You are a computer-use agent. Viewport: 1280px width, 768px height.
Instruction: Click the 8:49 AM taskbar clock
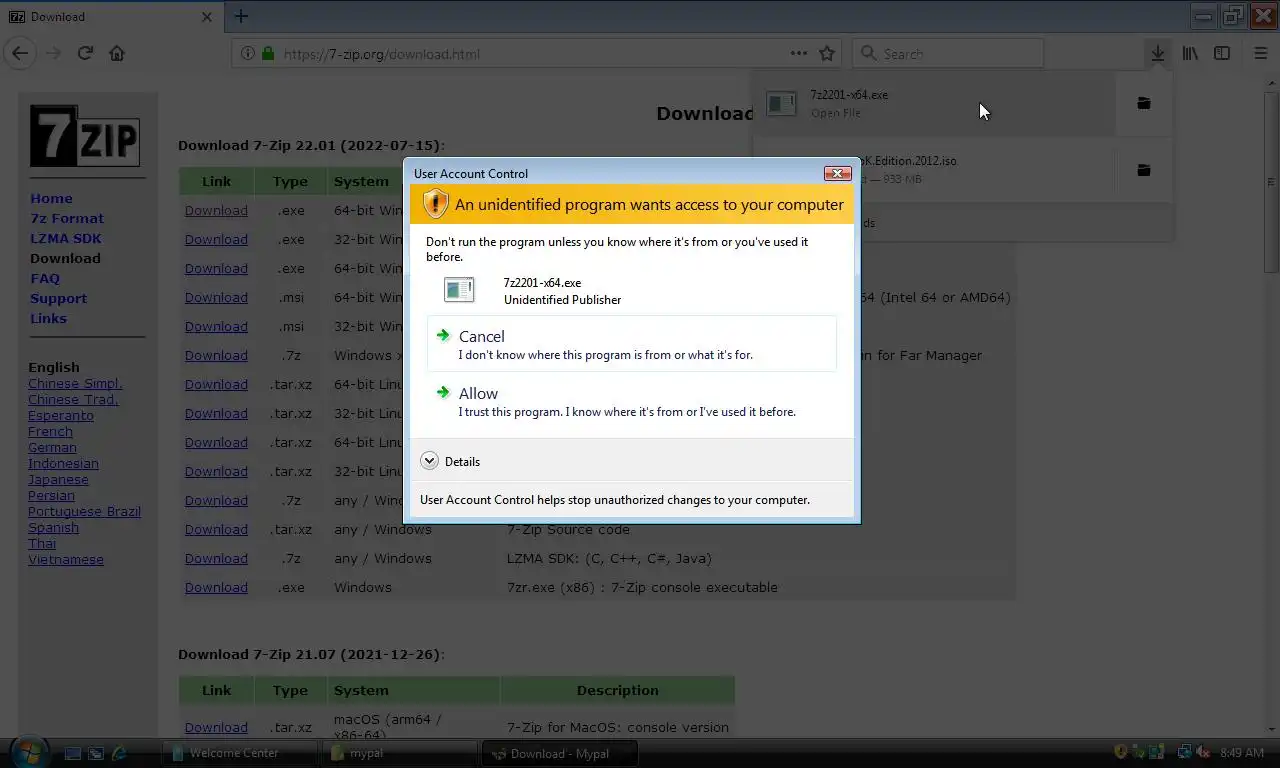(1242, 753)
